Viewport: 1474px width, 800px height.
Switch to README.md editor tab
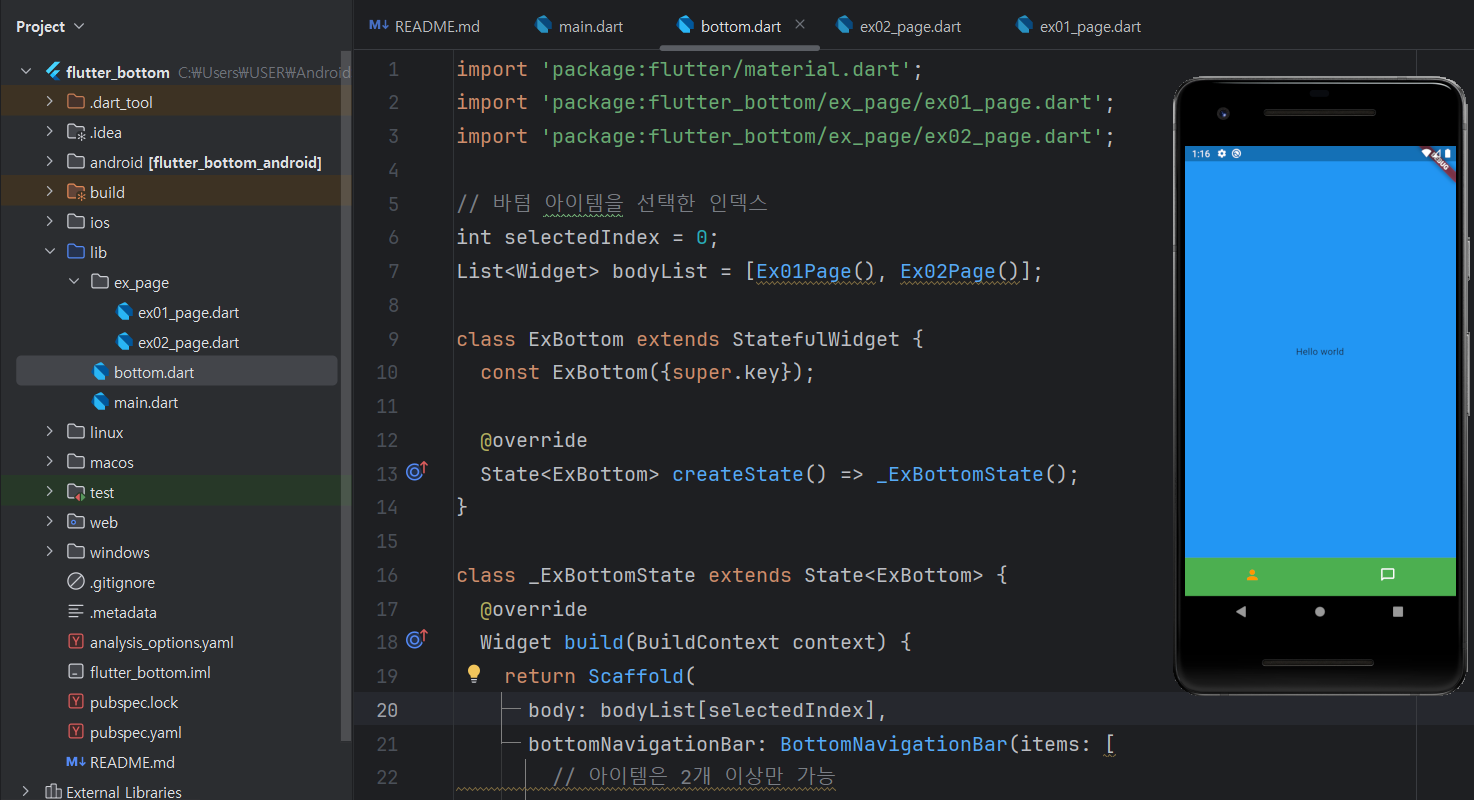coord(425,26)
